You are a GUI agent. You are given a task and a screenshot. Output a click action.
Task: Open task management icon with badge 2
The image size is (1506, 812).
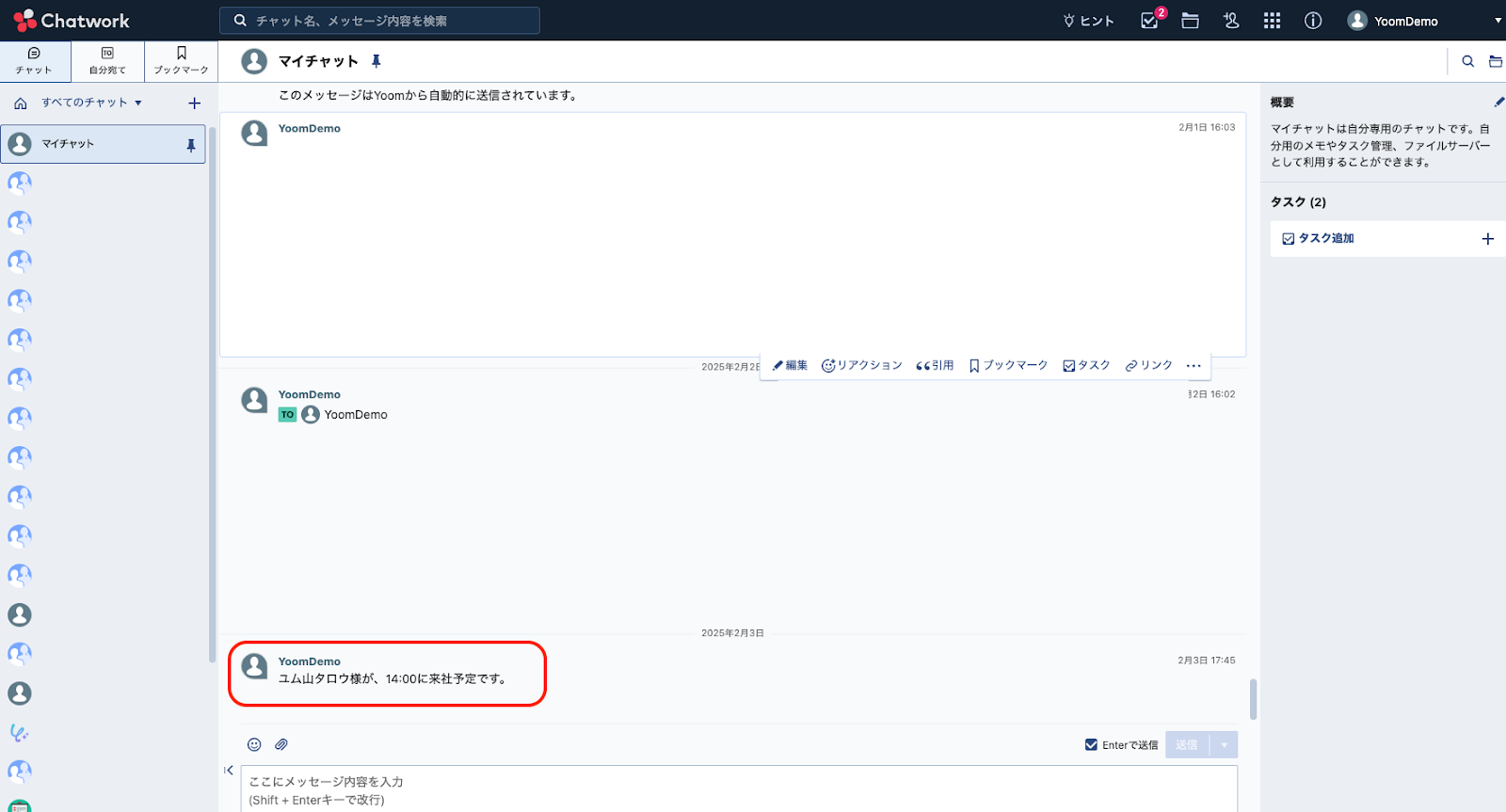[x=1150, y=20]
